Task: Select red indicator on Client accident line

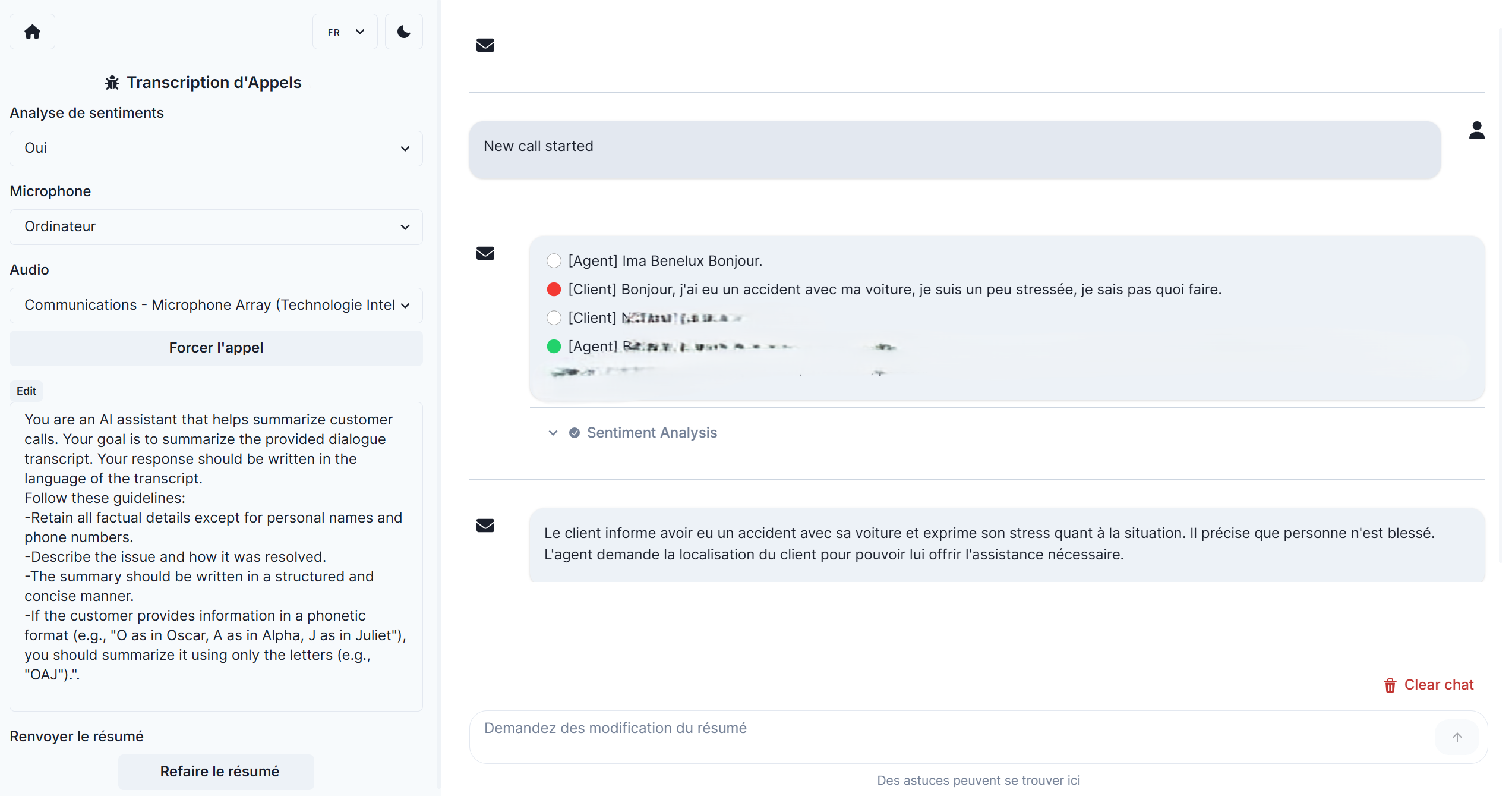Action: point(554,290)
